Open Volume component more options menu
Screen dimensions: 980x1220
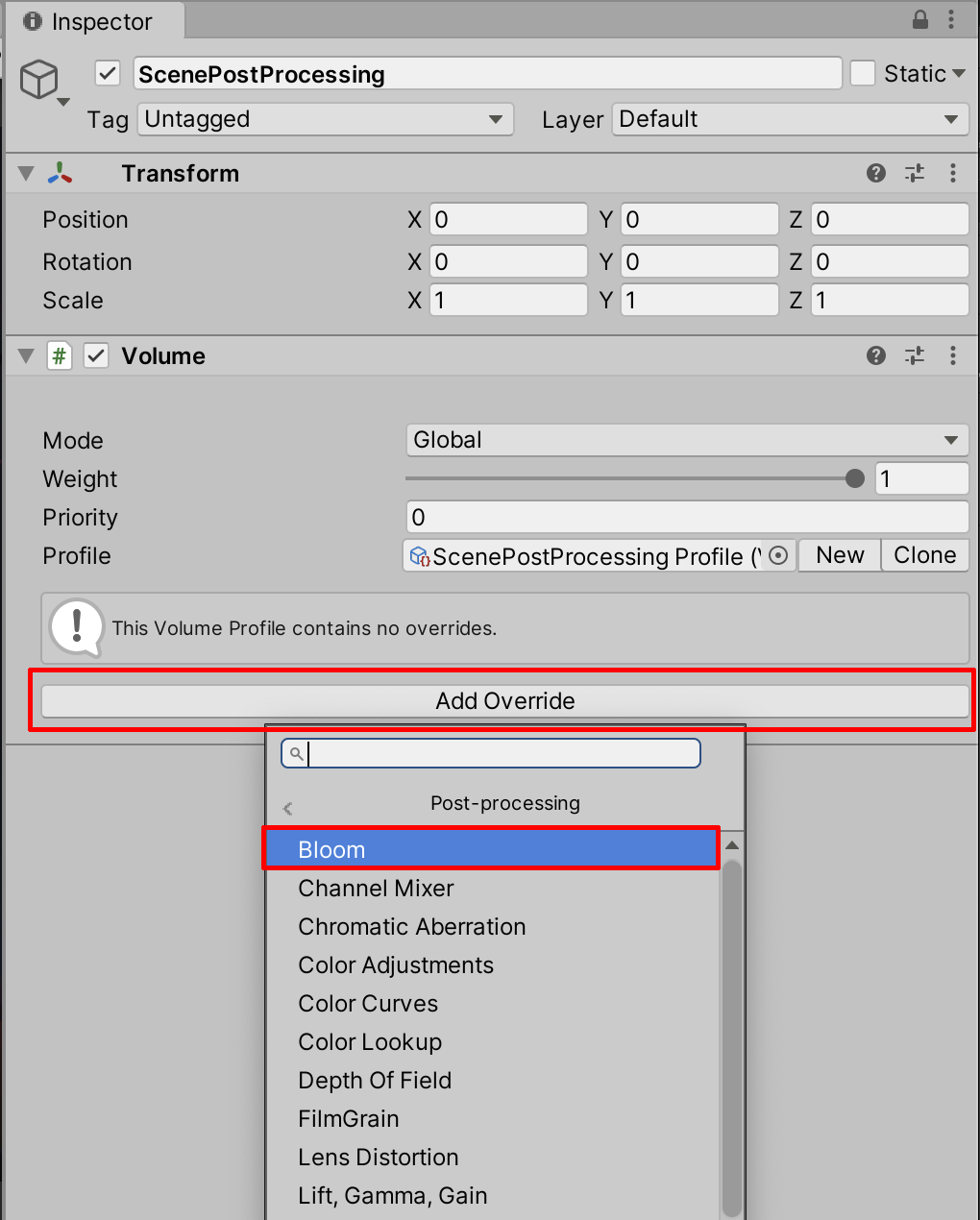952,355
